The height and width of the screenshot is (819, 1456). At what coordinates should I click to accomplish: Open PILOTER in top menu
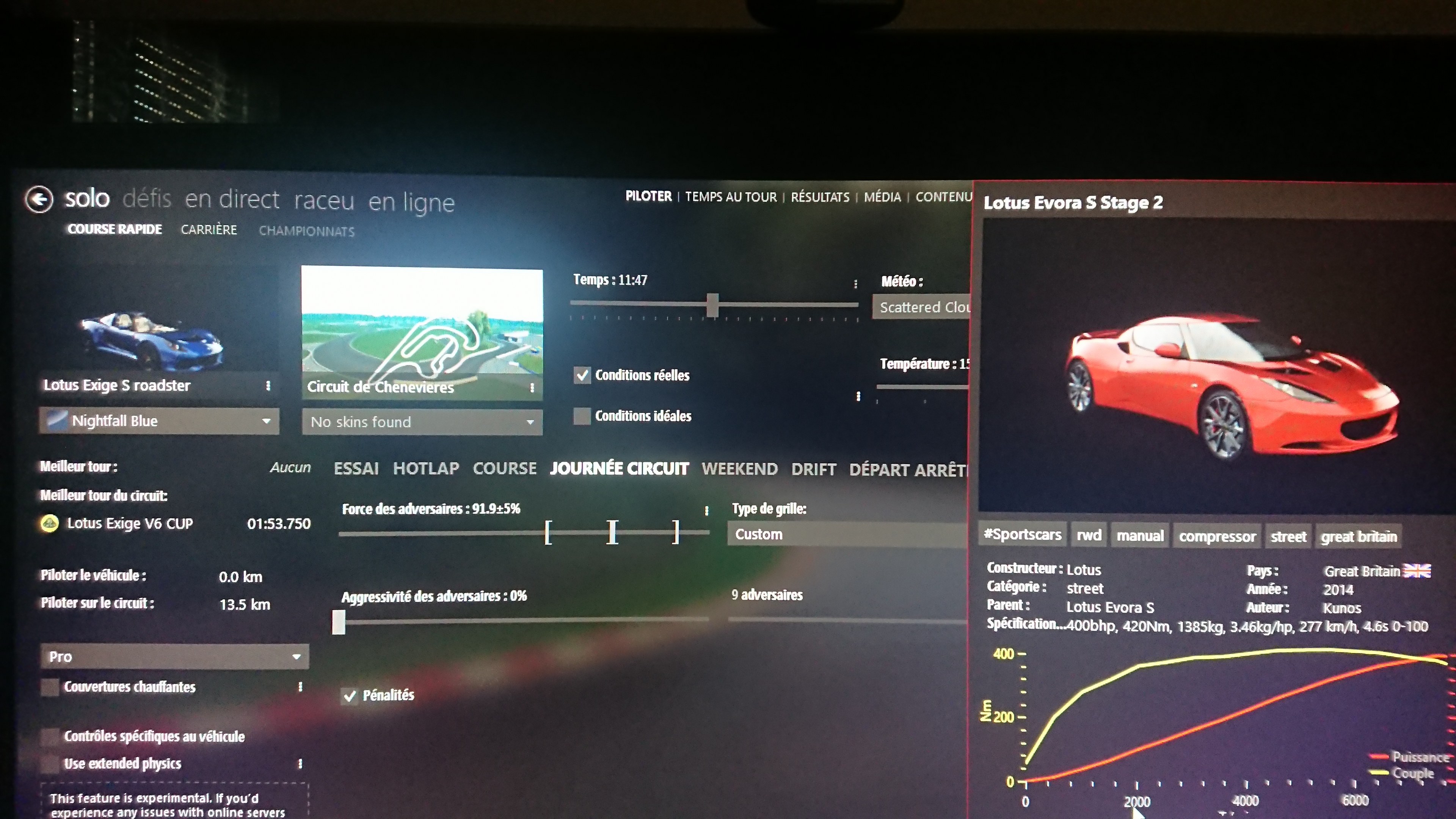tap(648, 196)
